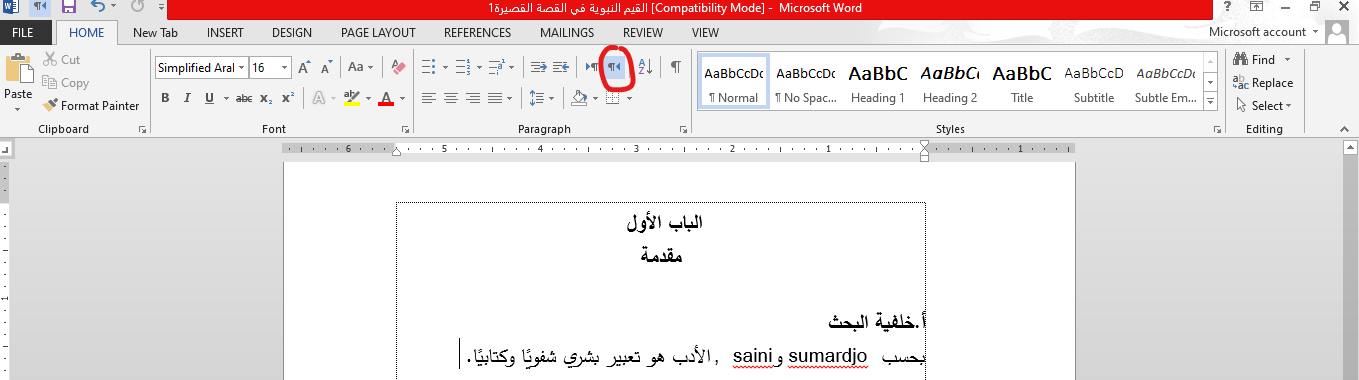The image size is (1359, 380).
Task: Cut the selected text
Action: (62, 59)
